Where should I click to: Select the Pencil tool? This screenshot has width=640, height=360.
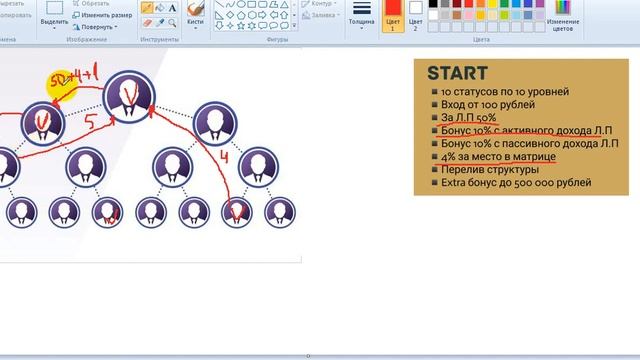[x=147, y=8]
